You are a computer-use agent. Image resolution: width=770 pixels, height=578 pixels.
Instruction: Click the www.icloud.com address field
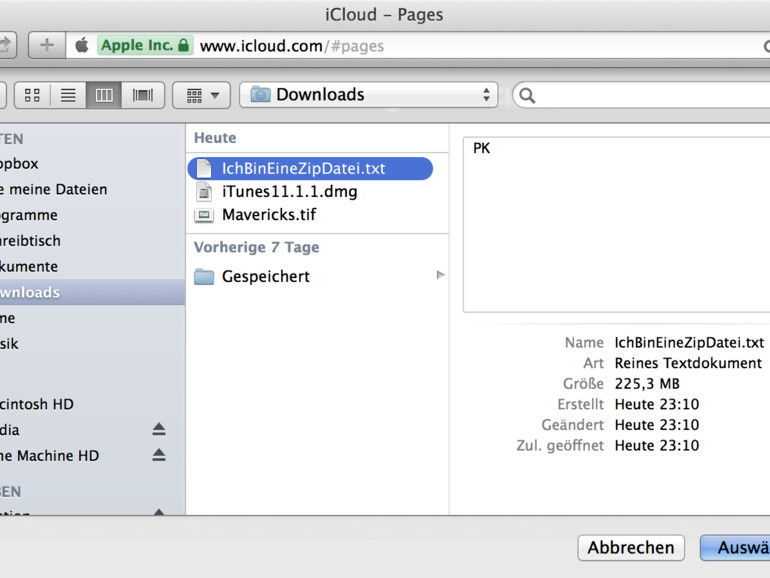coord(292,46)
